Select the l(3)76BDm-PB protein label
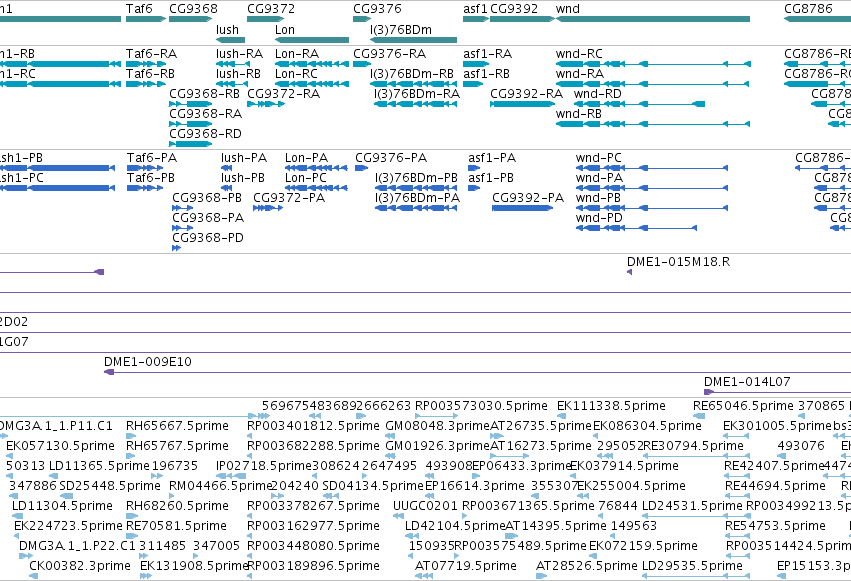This screenshot has width=851, height=581. pyautogui.click(x=416, y=178)
